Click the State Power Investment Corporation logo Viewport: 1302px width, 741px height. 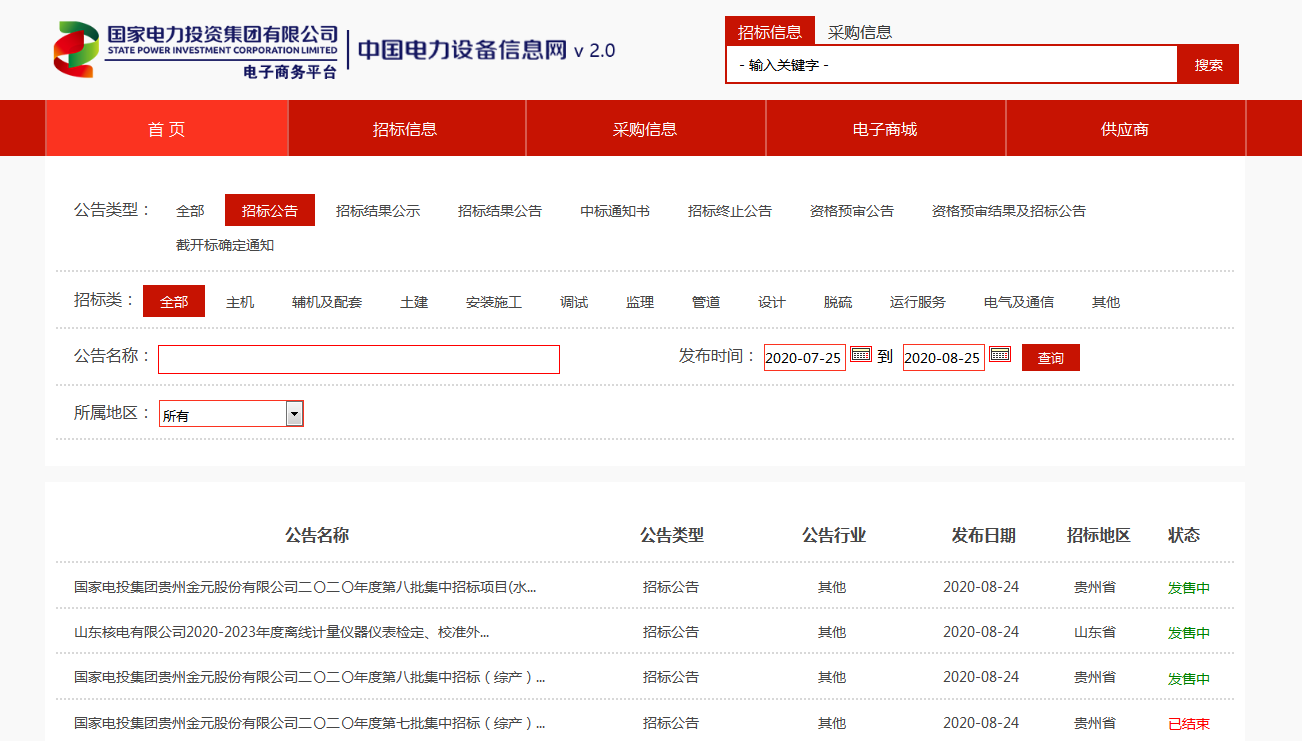pos(196,50)
